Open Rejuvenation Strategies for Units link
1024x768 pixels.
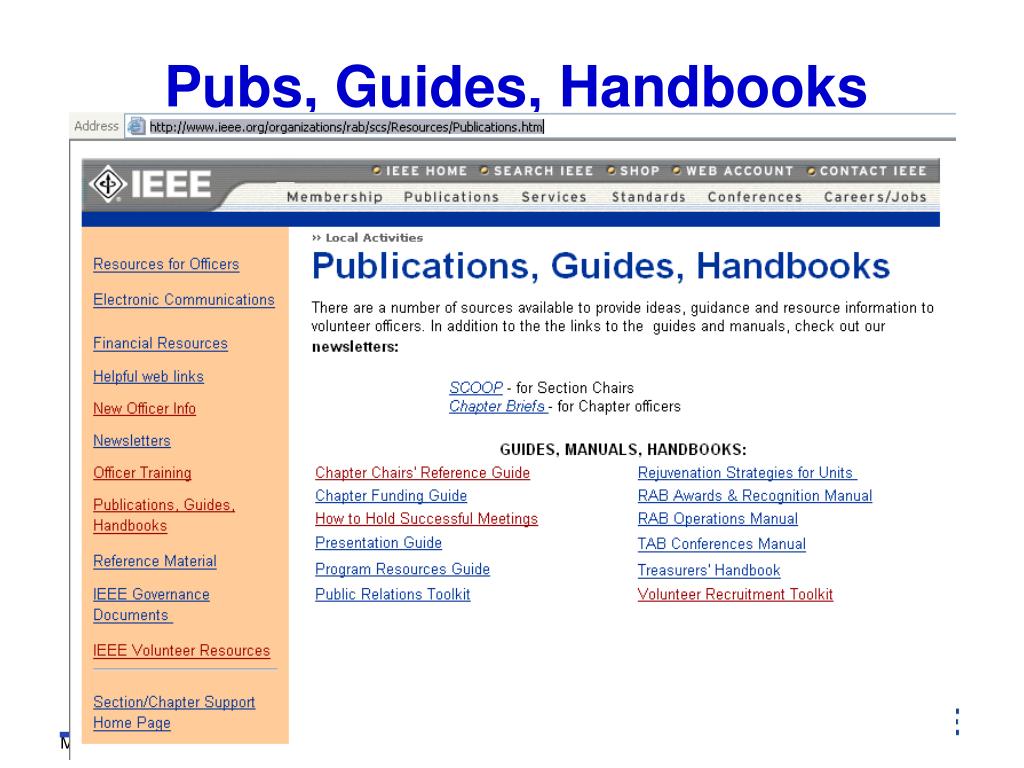[746, 473]
